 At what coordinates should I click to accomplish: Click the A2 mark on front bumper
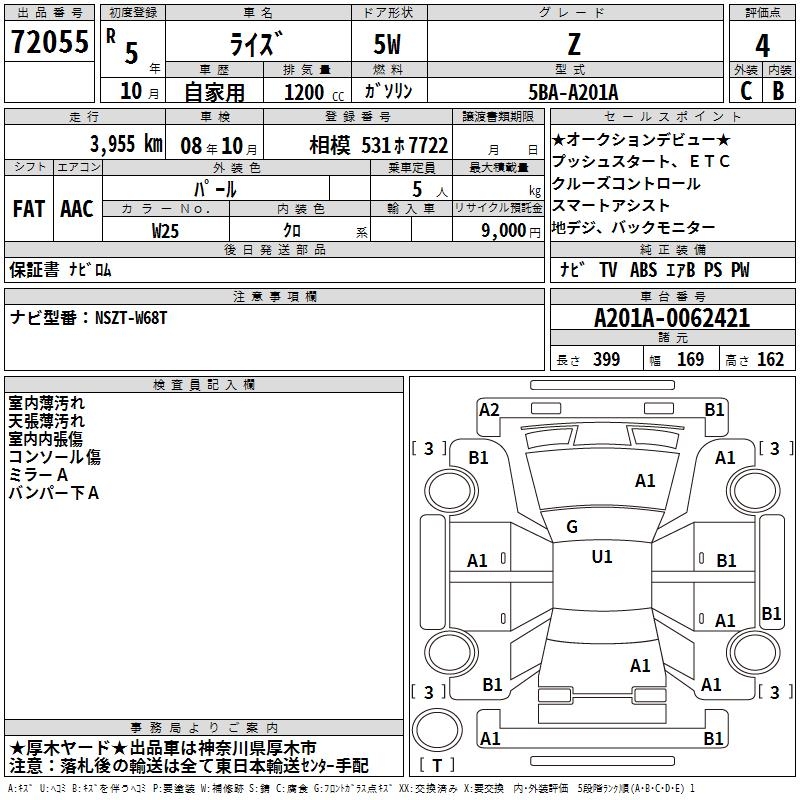(x=489, y=410)
